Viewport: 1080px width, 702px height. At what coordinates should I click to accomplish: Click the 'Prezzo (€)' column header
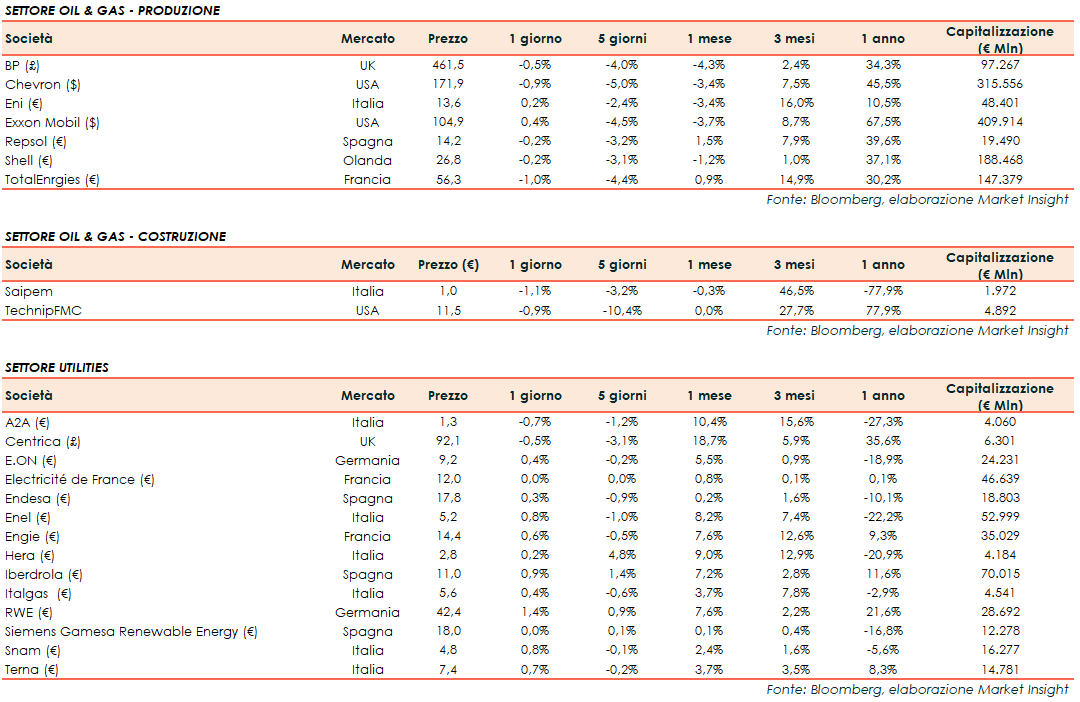coord(447,265)
